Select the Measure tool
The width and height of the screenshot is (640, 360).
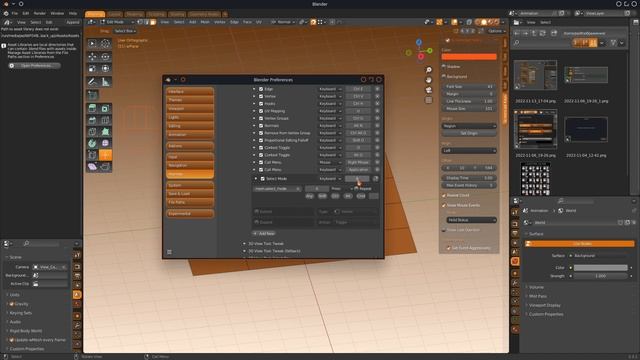click(105, 82)
